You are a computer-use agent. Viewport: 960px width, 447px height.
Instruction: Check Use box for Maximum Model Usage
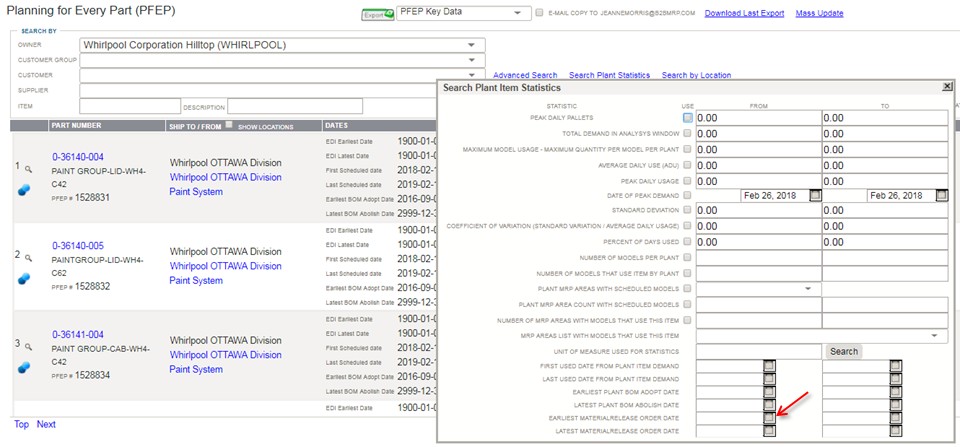tap(688, 149)
